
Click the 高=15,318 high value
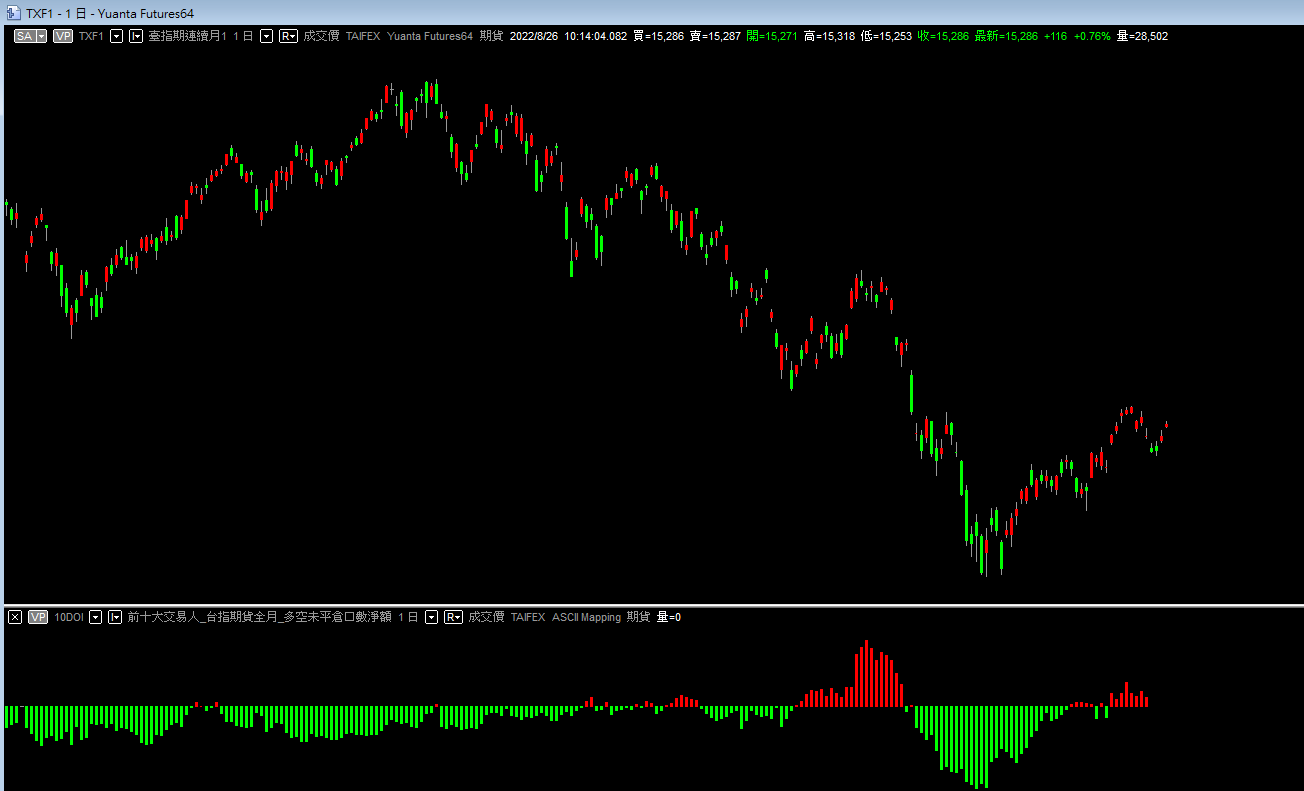coord(829,36)
